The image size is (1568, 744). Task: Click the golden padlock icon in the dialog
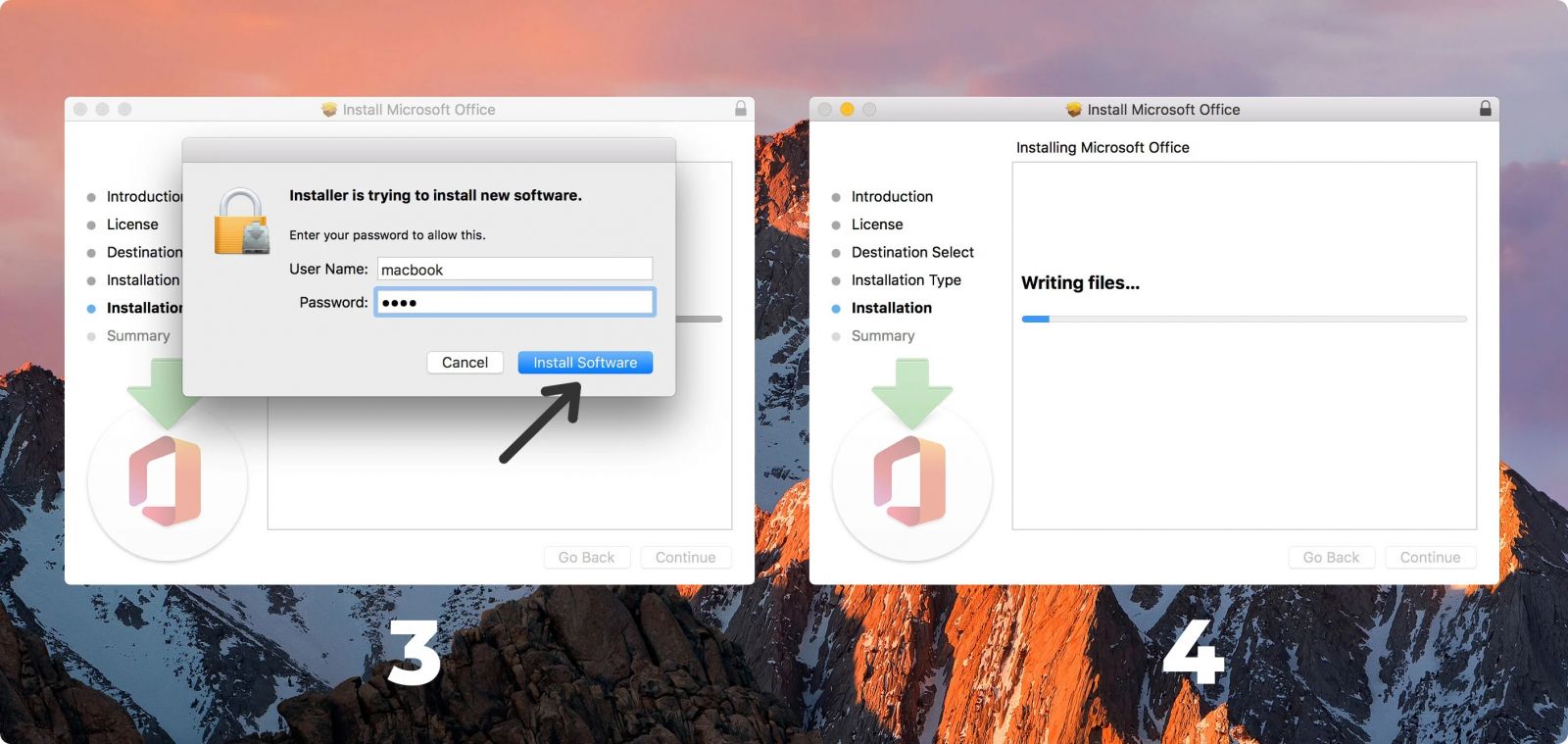coord(241,222)
